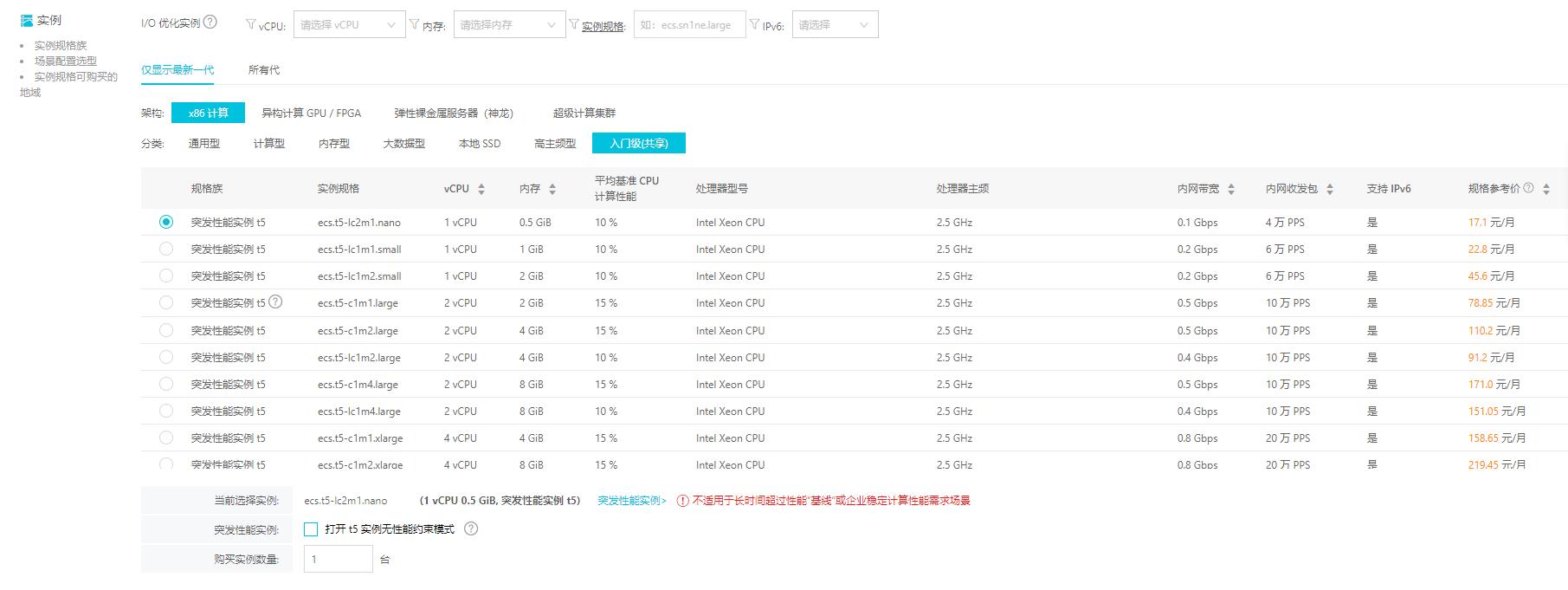Open help icon beside I/O 优化实例
Image resolution: width=1568 pixels, height=590 pixels.
[210, 23]
